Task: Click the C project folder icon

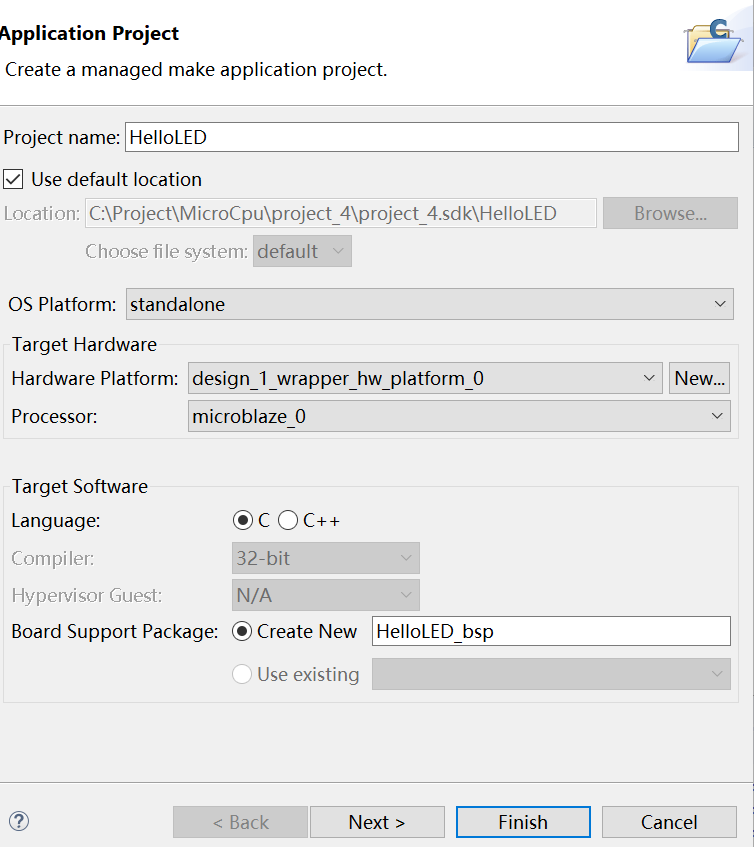Action: pos(718,38)
